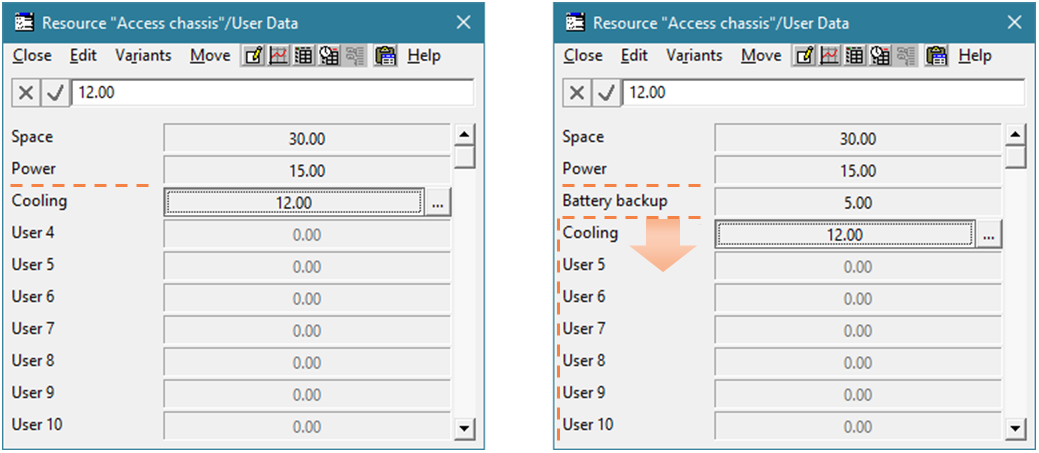Click the clipboard icon in left window toolbar
The height and width of the screenshot is (453, 1039).
[385, 56]
